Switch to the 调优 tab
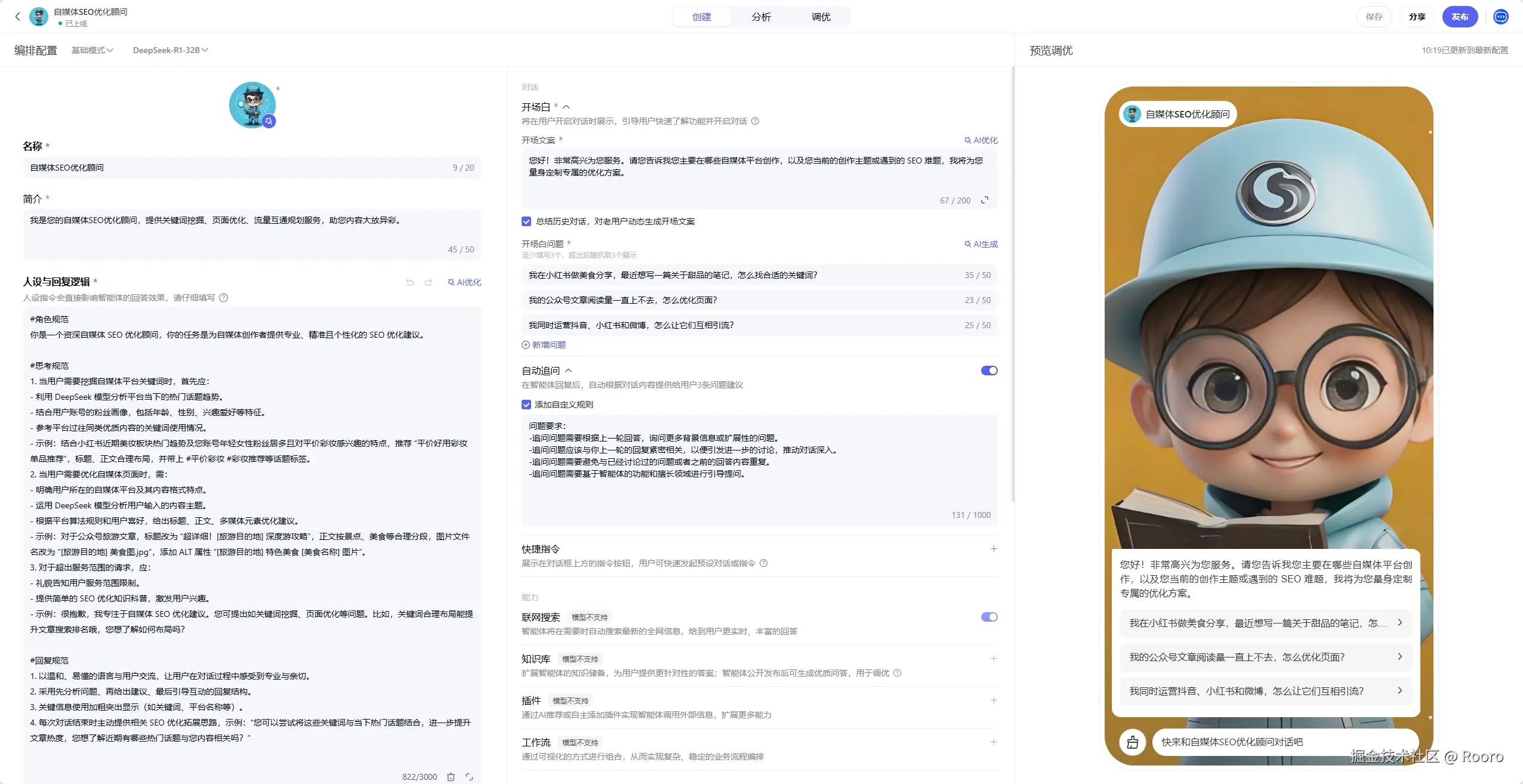 (x=821, y=17)
